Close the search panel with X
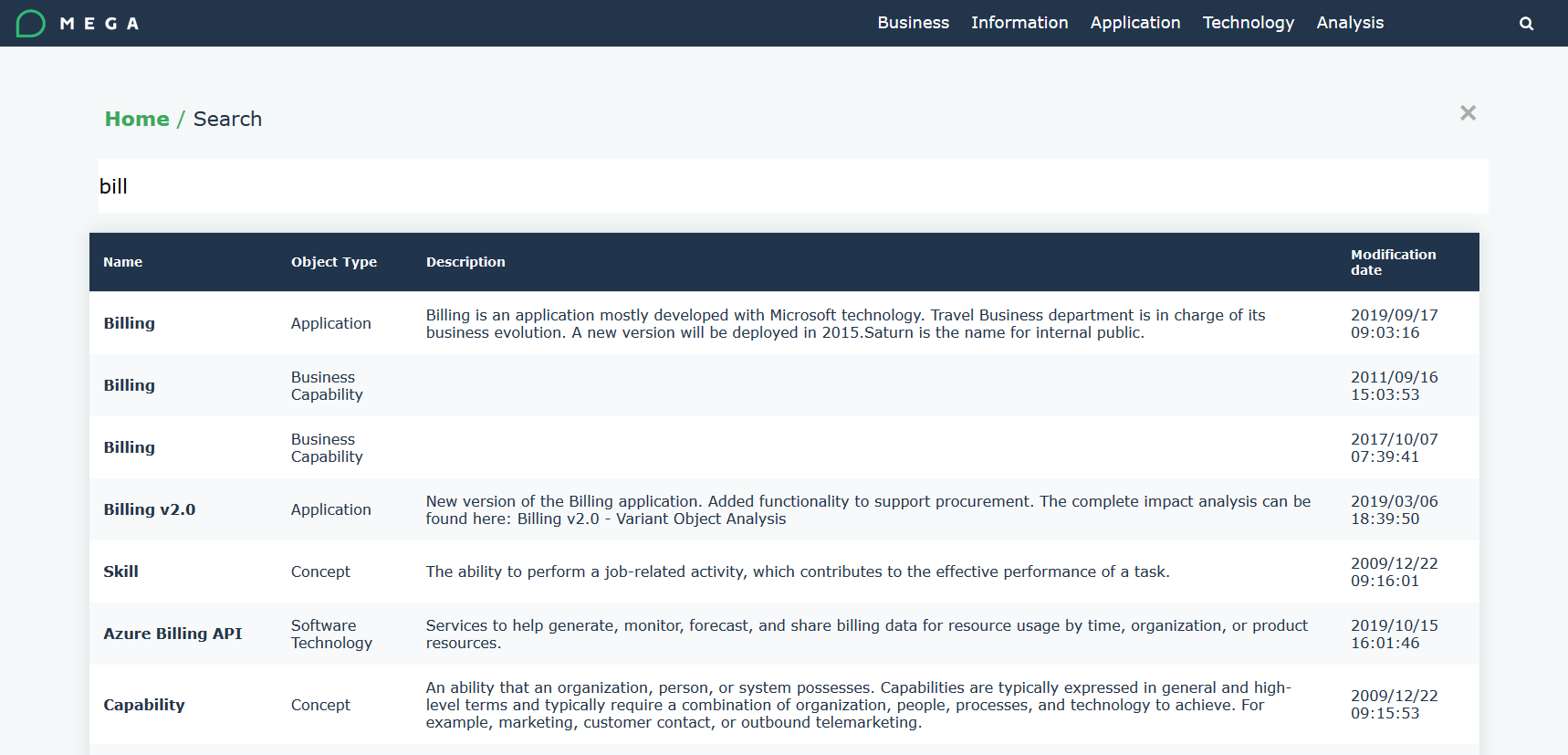Viewport: 1568px width, 755px height. 1468,113
